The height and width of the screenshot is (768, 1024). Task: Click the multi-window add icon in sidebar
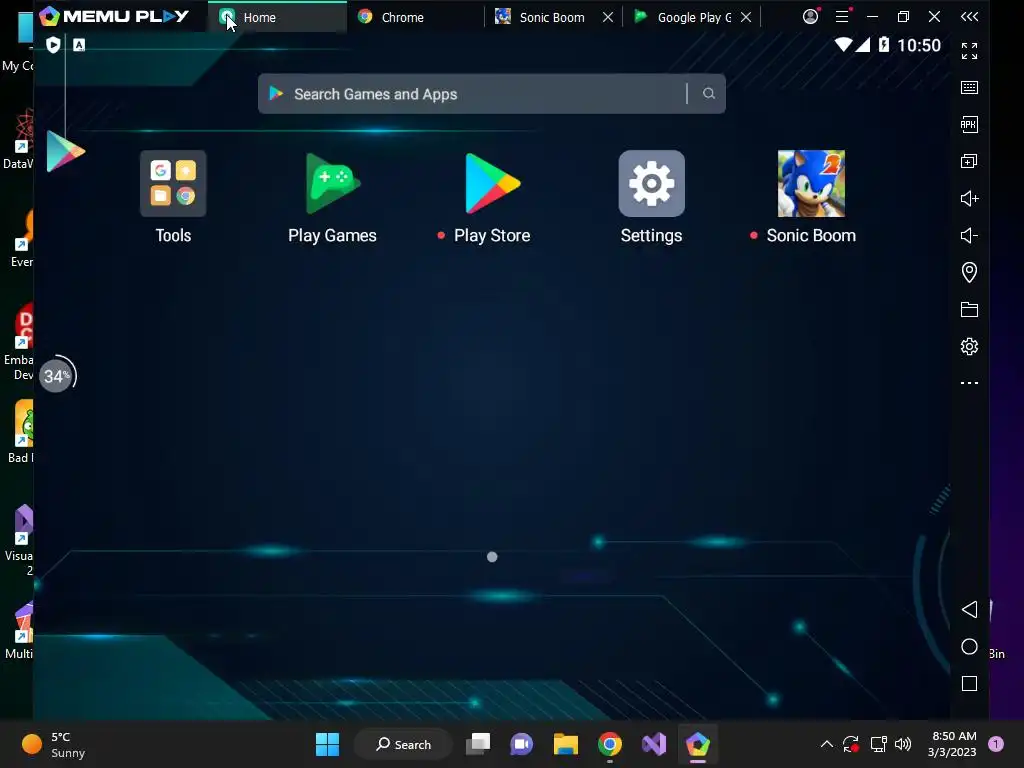pos(969,161)
